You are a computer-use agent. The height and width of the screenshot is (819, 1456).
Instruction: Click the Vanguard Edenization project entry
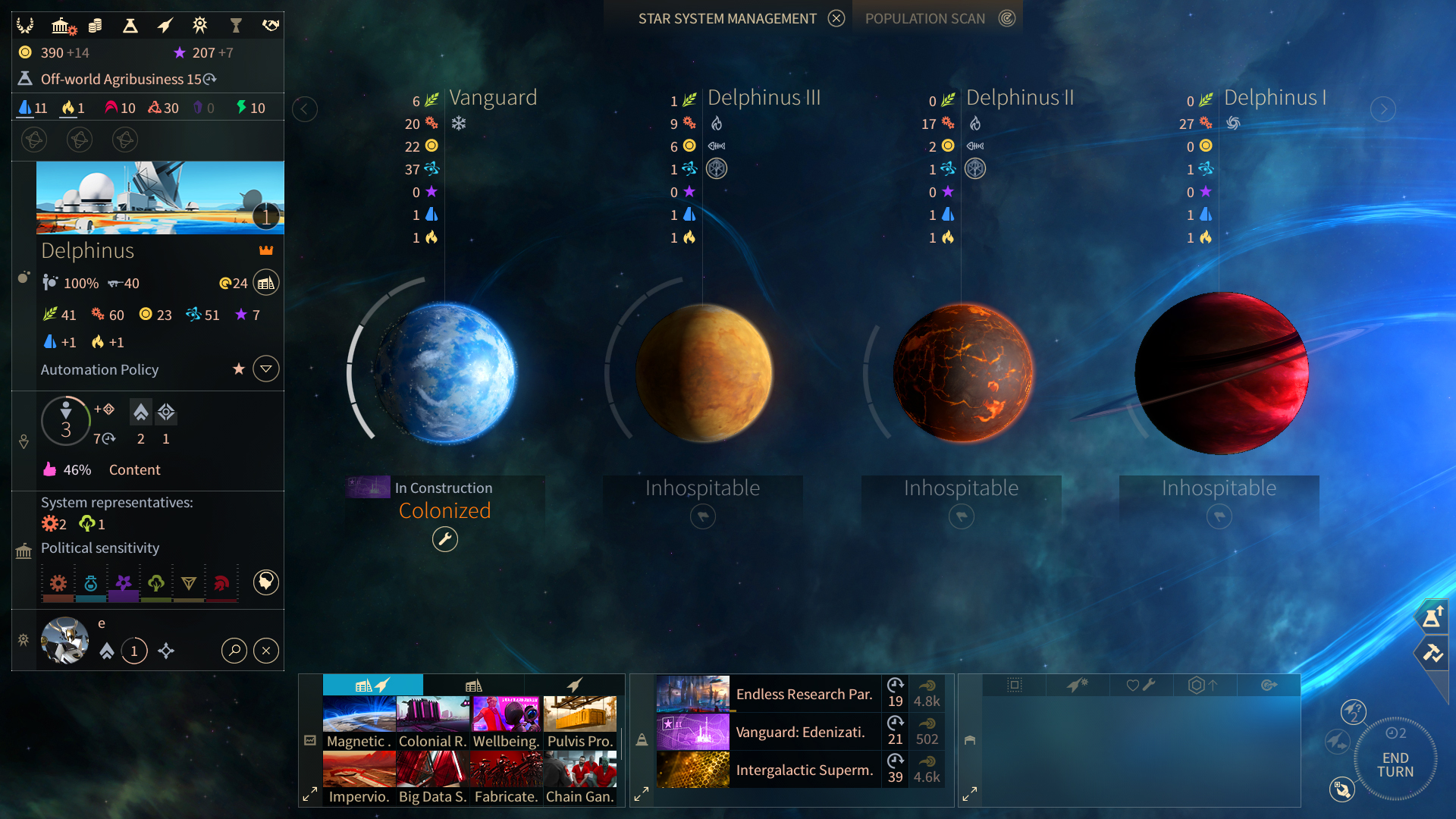800,730
